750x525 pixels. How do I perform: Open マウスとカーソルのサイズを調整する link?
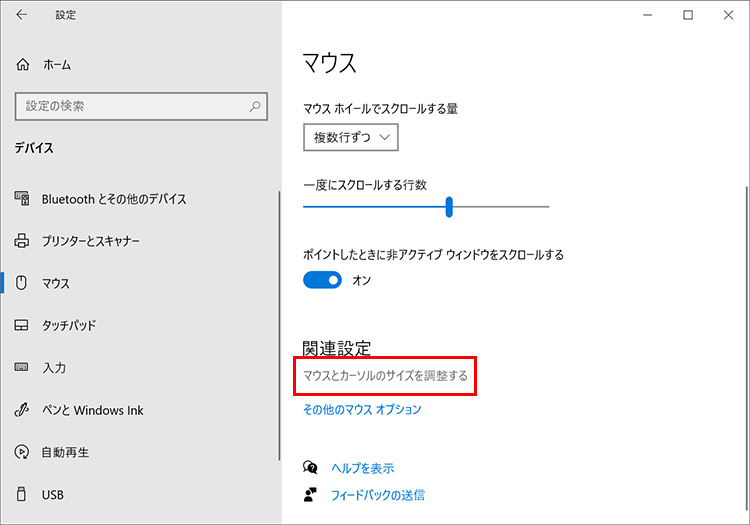pos(386,376)
